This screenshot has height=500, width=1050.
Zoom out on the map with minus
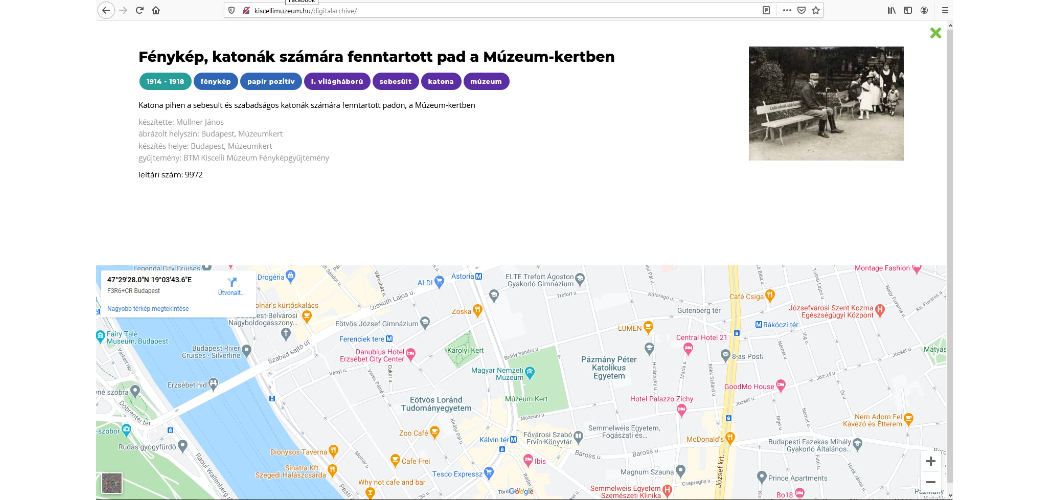pyautogui.click(x=930, y=482)
